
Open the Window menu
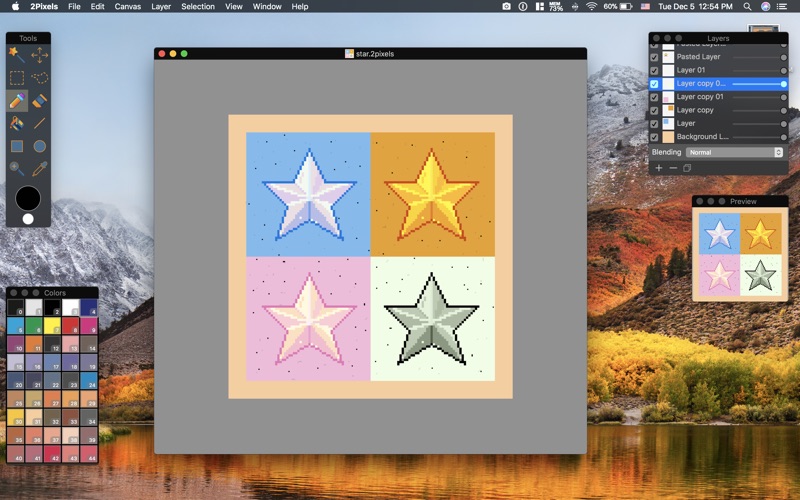267,7
